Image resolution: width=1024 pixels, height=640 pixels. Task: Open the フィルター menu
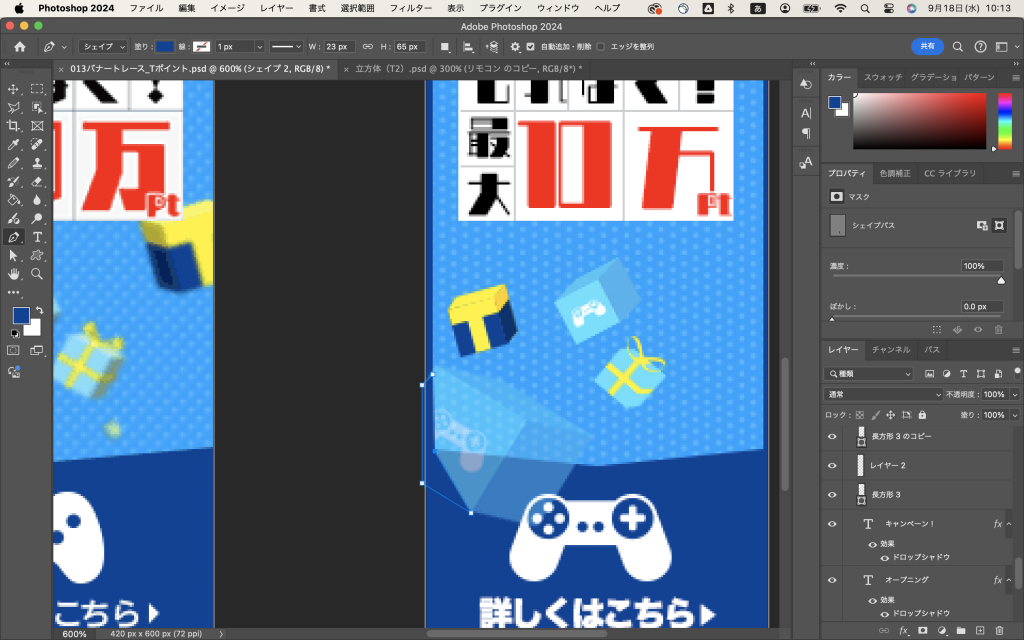click(x=410, y=8)
